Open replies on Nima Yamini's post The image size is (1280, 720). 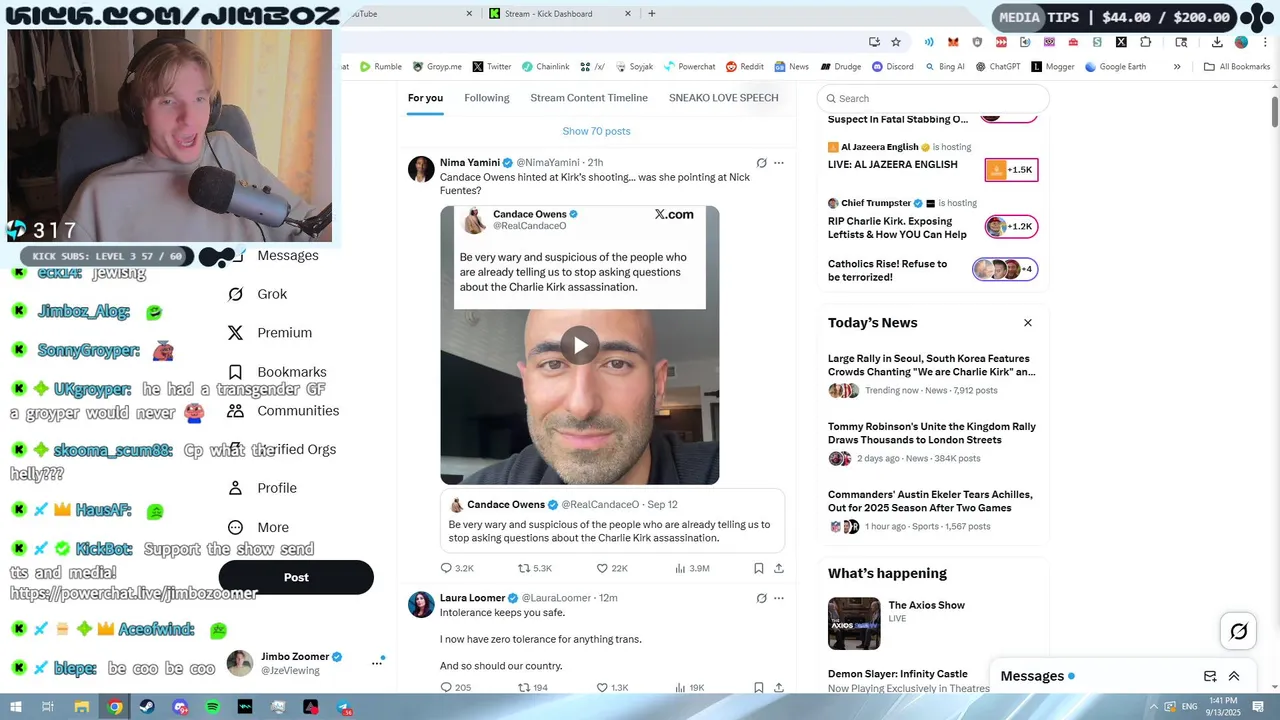457,568
